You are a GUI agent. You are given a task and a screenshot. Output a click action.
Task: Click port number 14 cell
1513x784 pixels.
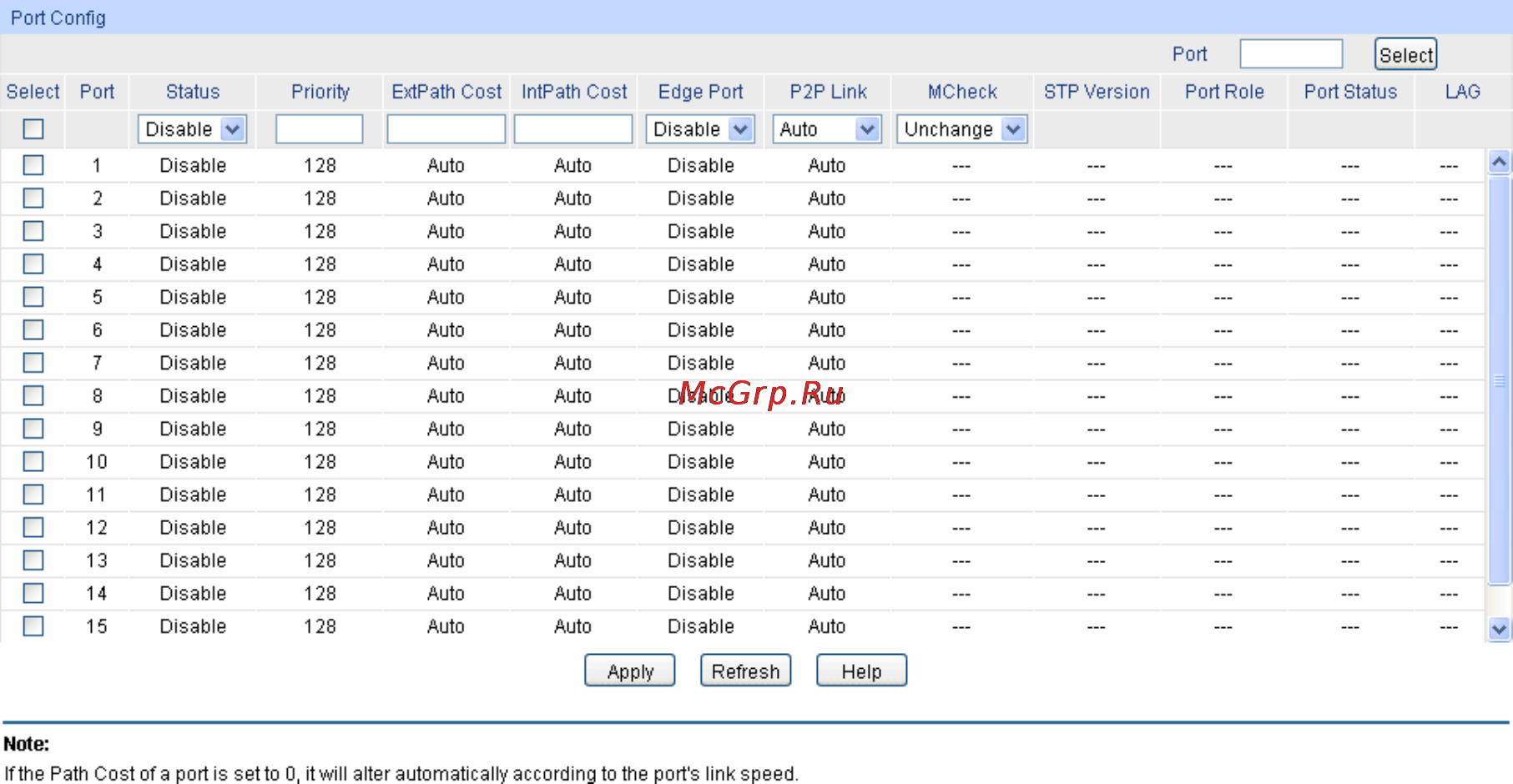97,594
